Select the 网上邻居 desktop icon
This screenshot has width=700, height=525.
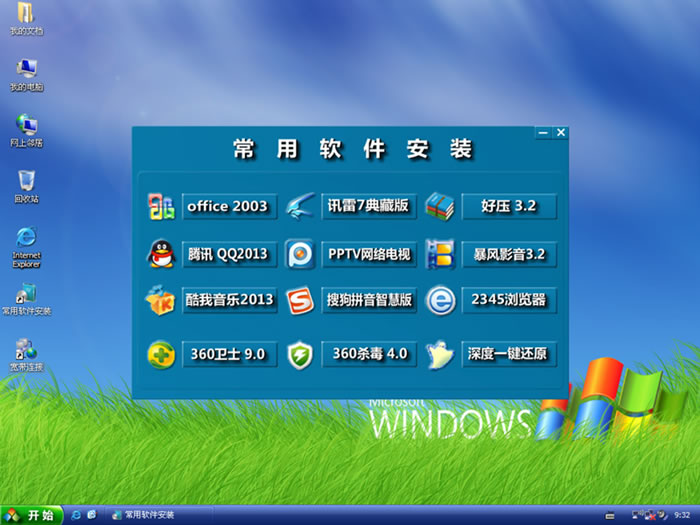point(26,131)
